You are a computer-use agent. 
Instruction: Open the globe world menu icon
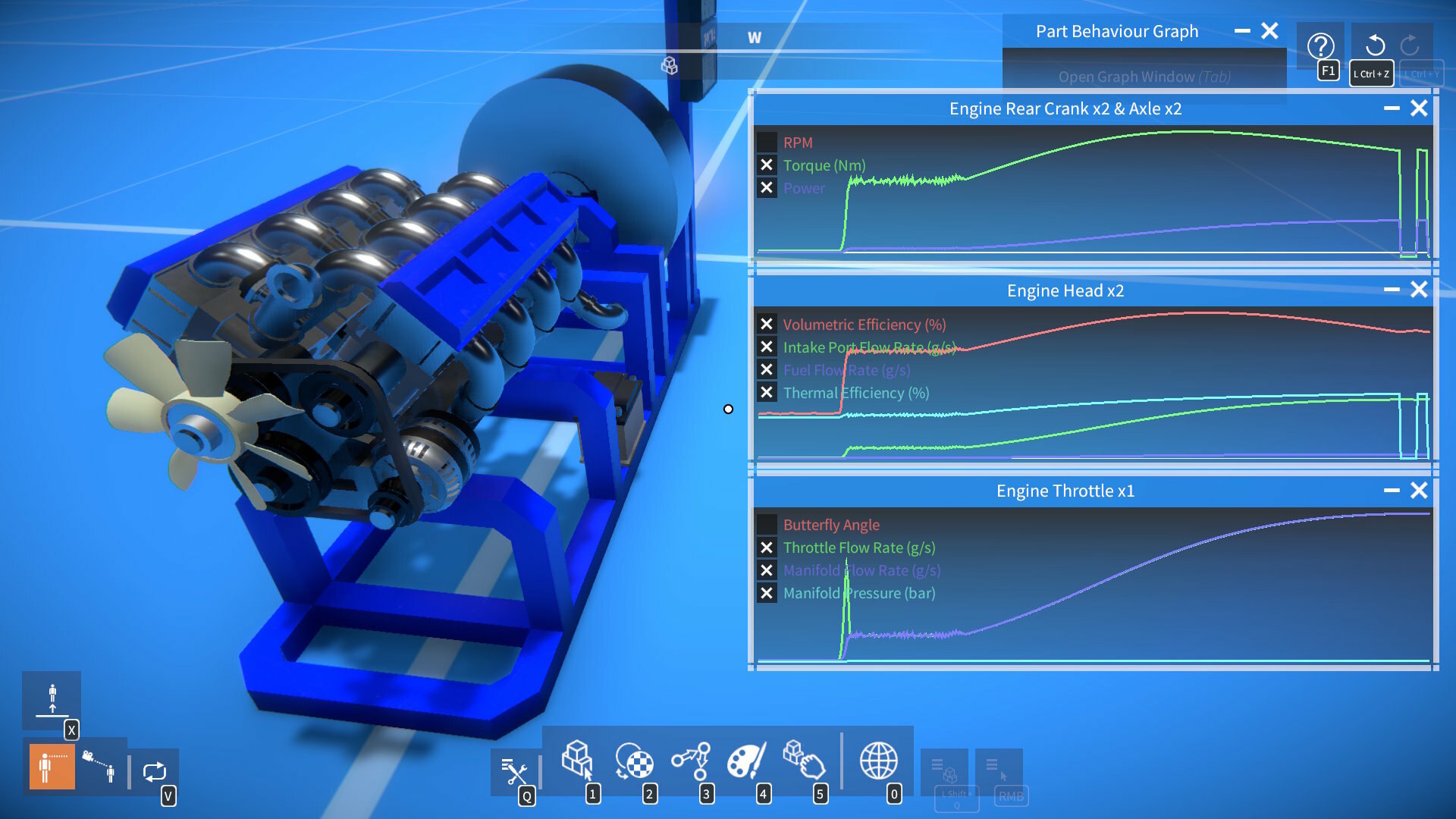coord(878,760)
